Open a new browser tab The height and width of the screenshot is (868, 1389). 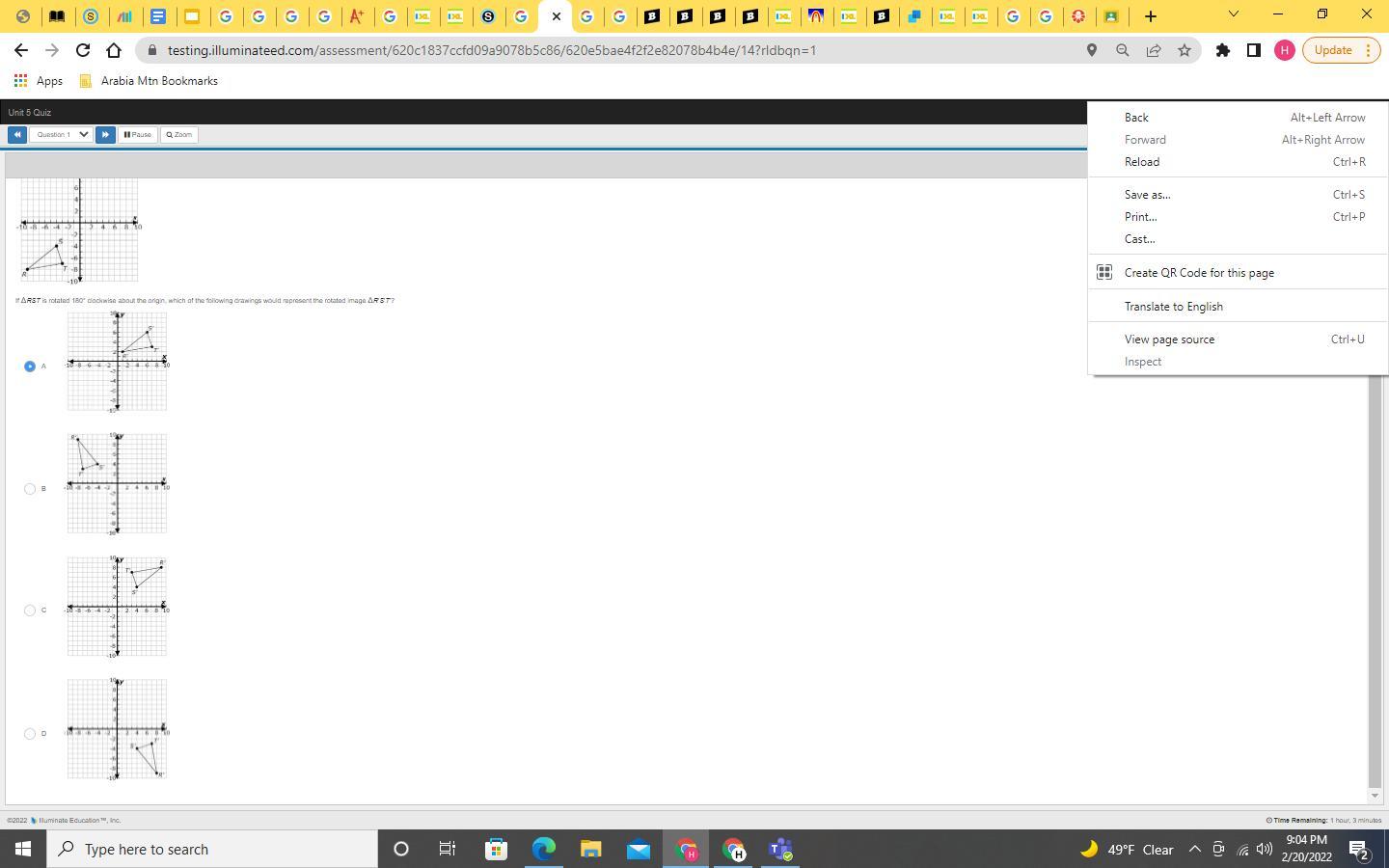pos(1151,16)
